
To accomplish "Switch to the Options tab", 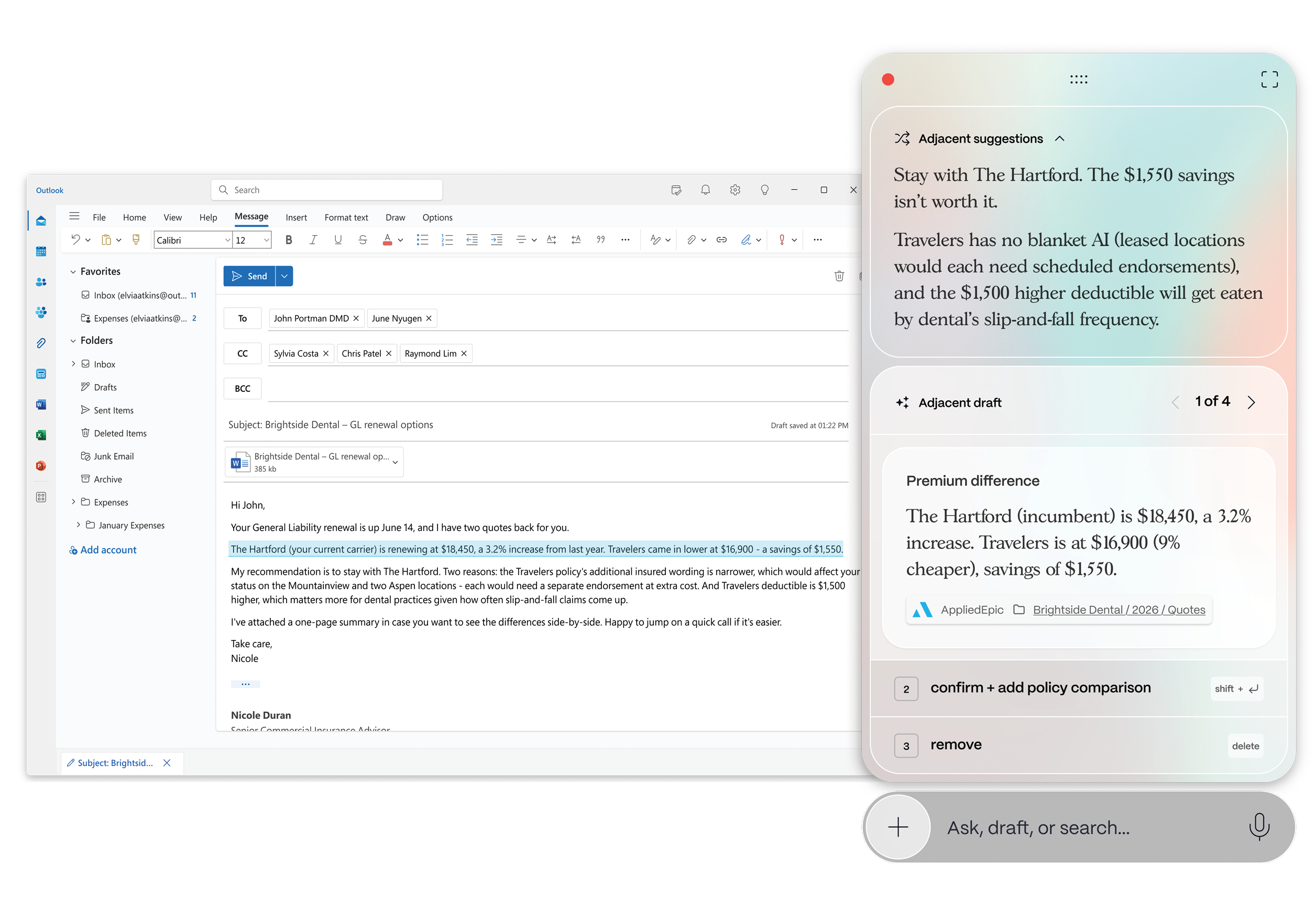I will pyautogui.click(x=437, y=217).
